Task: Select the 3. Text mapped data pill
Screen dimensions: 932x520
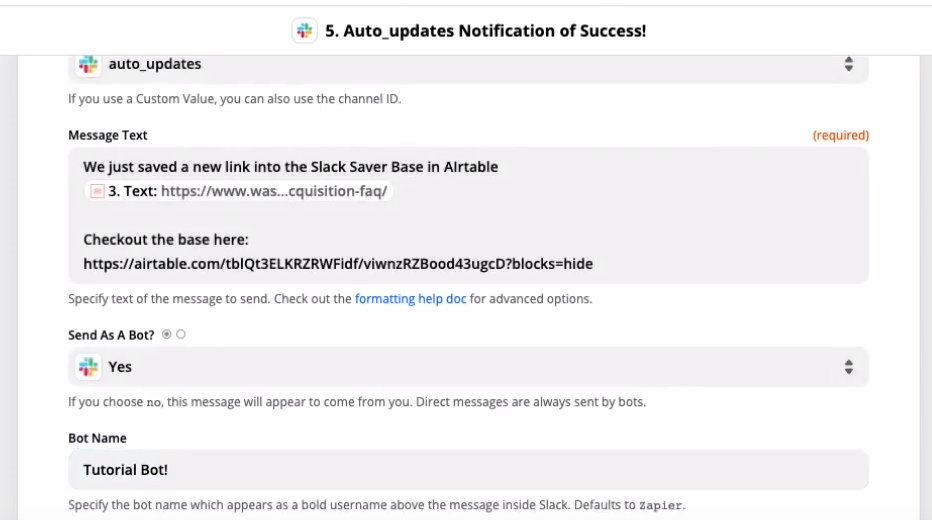Action: click(239, 191)
